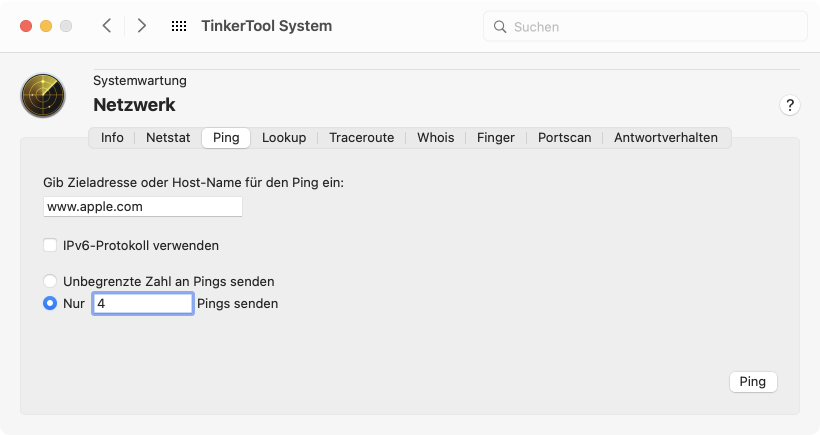Click the radar Netzwerk icon
820x435 pixels.
(x=43, y=95)
